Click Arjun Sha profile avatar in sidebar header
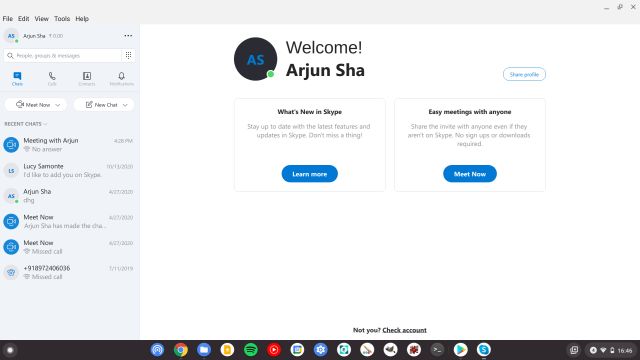 tap(11, 36)
